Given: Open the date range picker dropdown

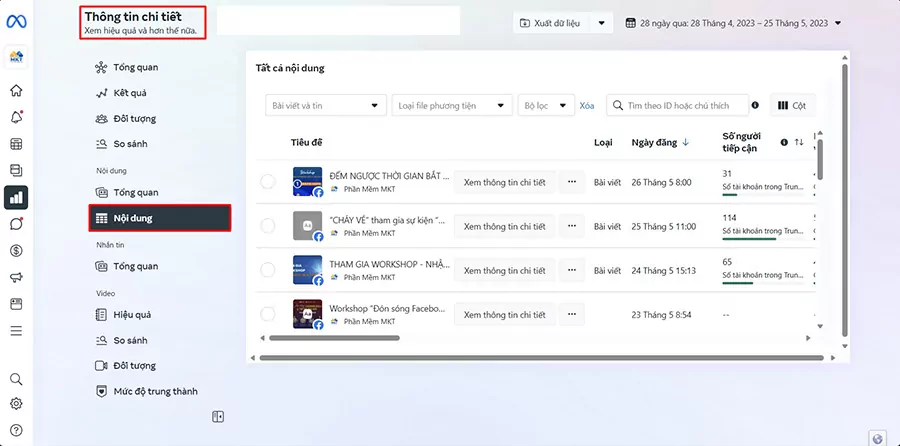Looking at the screenshot, I should coord(734,23).
